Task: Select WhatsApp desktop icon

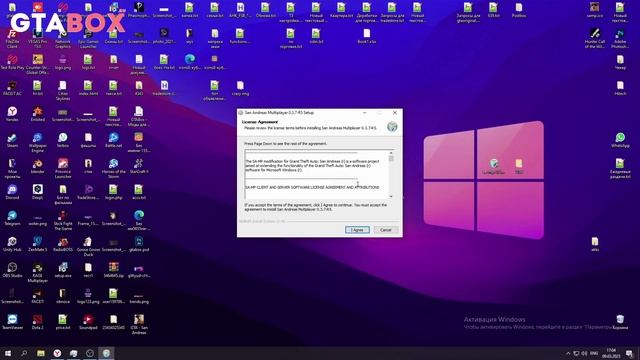Action: coord(620,140)
